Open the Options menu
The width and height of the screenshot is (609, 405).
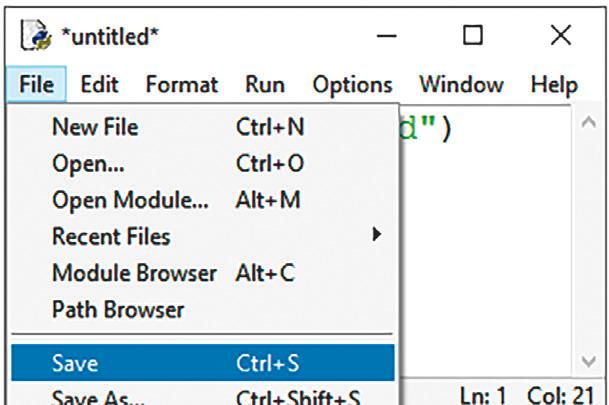(x=352, y=85)
